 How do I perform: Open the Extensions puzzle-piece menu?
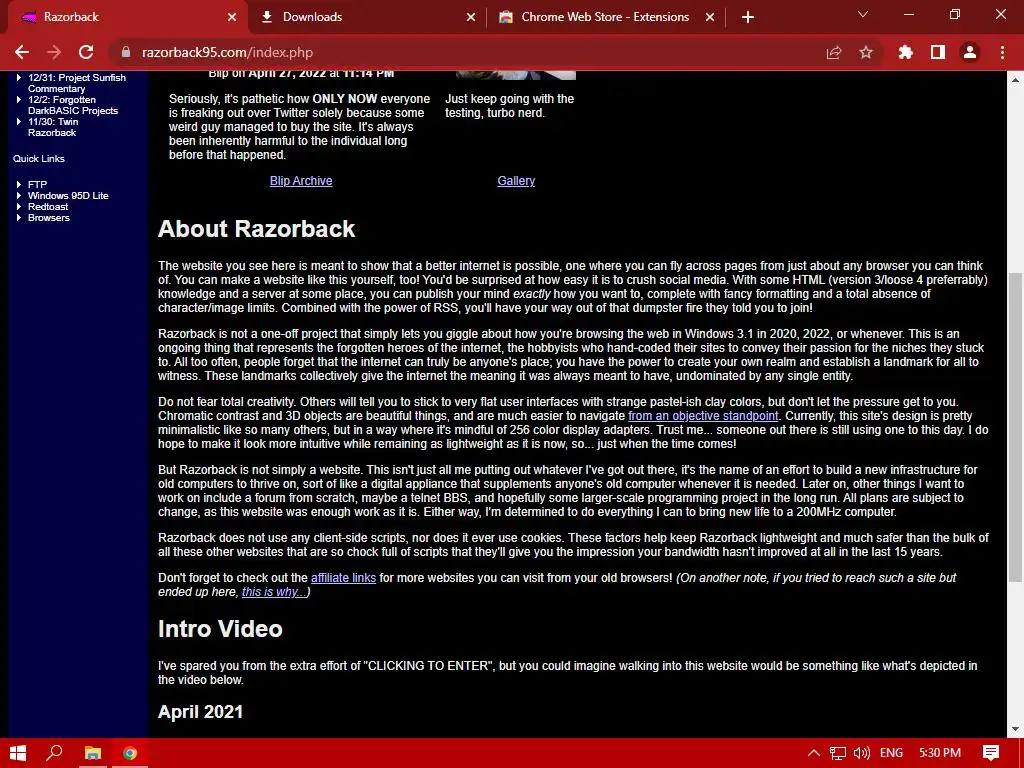[x=905, y=52]
